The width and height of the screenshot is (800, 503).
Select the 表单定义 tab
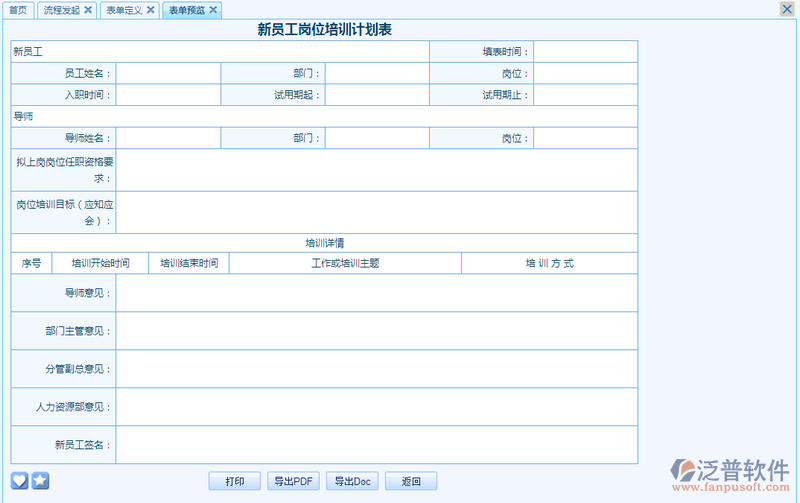[124, 10]
